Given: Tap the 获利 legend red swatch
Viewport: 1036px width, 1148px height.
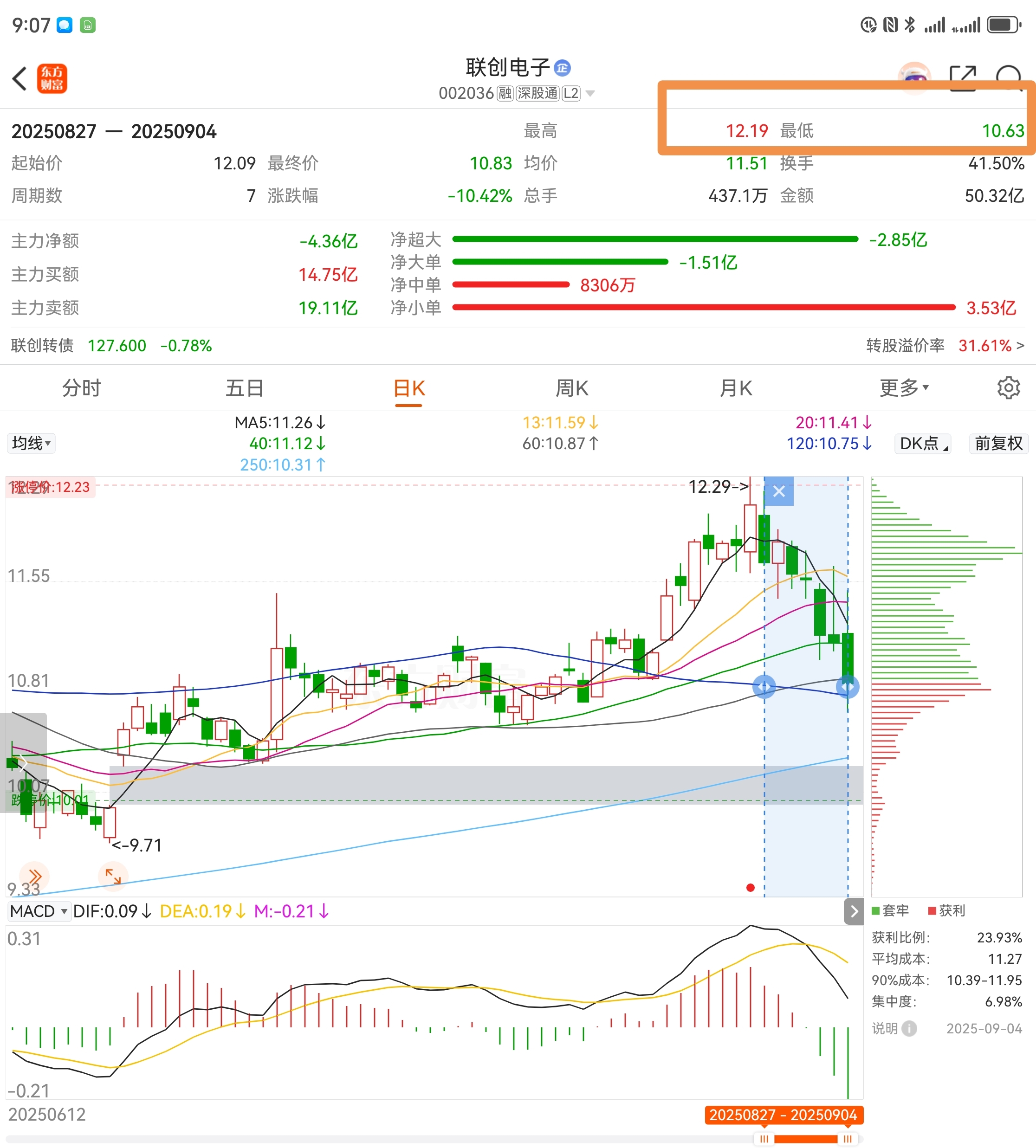Looking at the screenshot, I should click(x=932, y=911).
